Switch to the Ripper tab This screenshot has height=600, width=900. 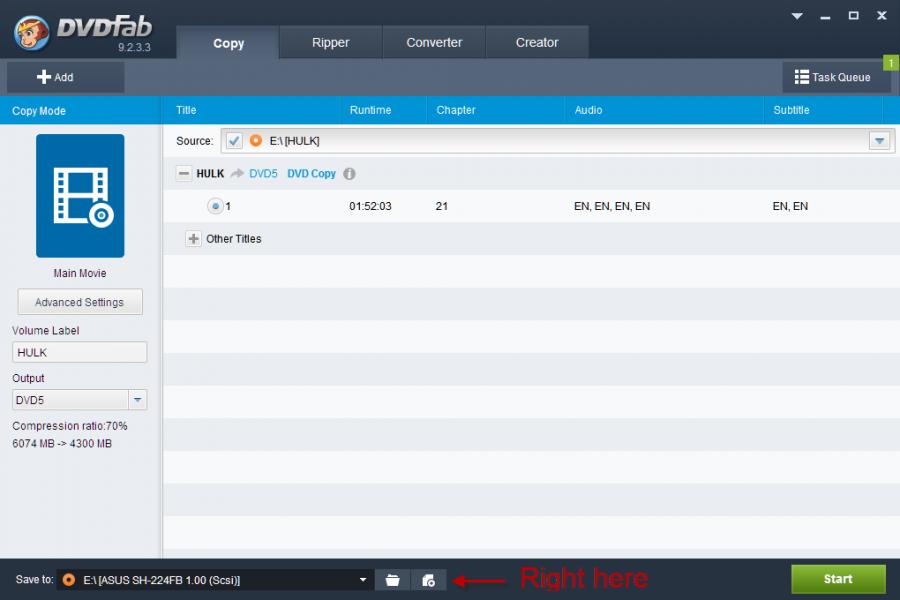click(331, 42)
